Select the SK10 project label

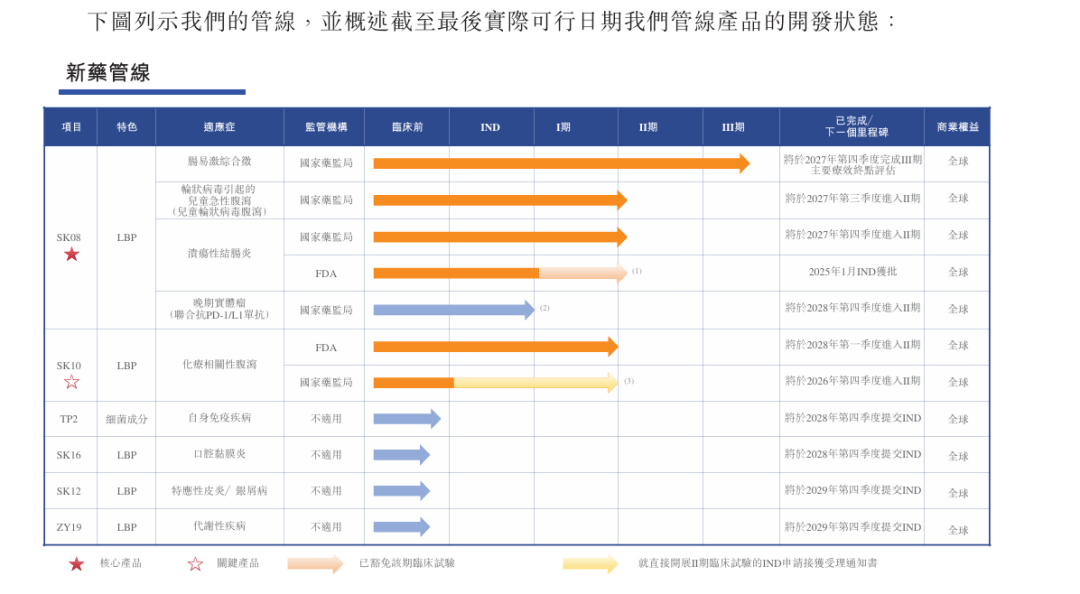(x=69, y=366)
